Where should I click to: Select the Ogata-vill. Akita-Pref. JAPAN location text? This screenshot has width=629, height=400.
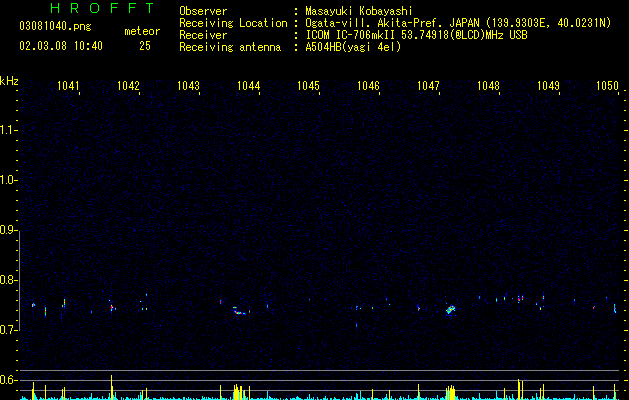(x=458, y=23)
